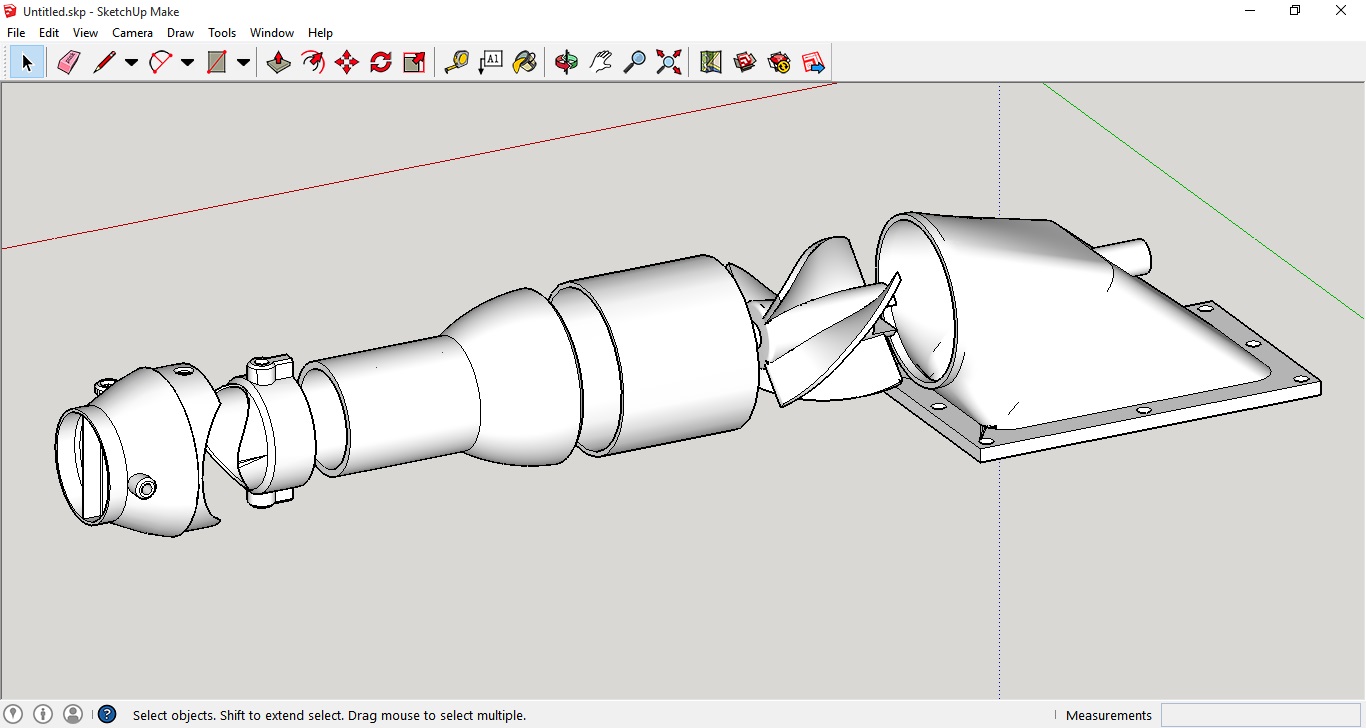Image resolution: width=1366 pixels, height=728 pixels.
Task: Click the Share Model icon
Action: pyautogui.click(x=779, y=63)
